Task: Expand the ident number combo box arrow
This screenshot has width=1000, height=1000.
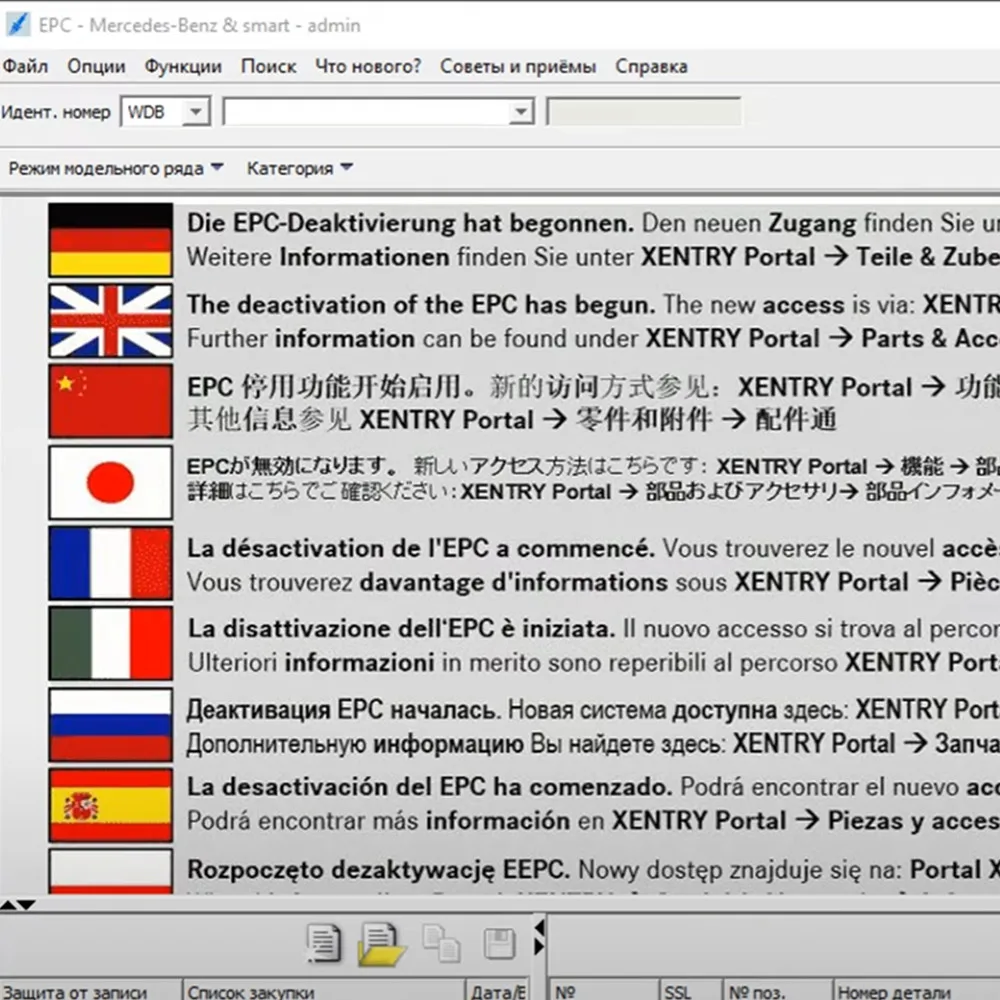Action: pyautogui.click(x=521, y=112)
